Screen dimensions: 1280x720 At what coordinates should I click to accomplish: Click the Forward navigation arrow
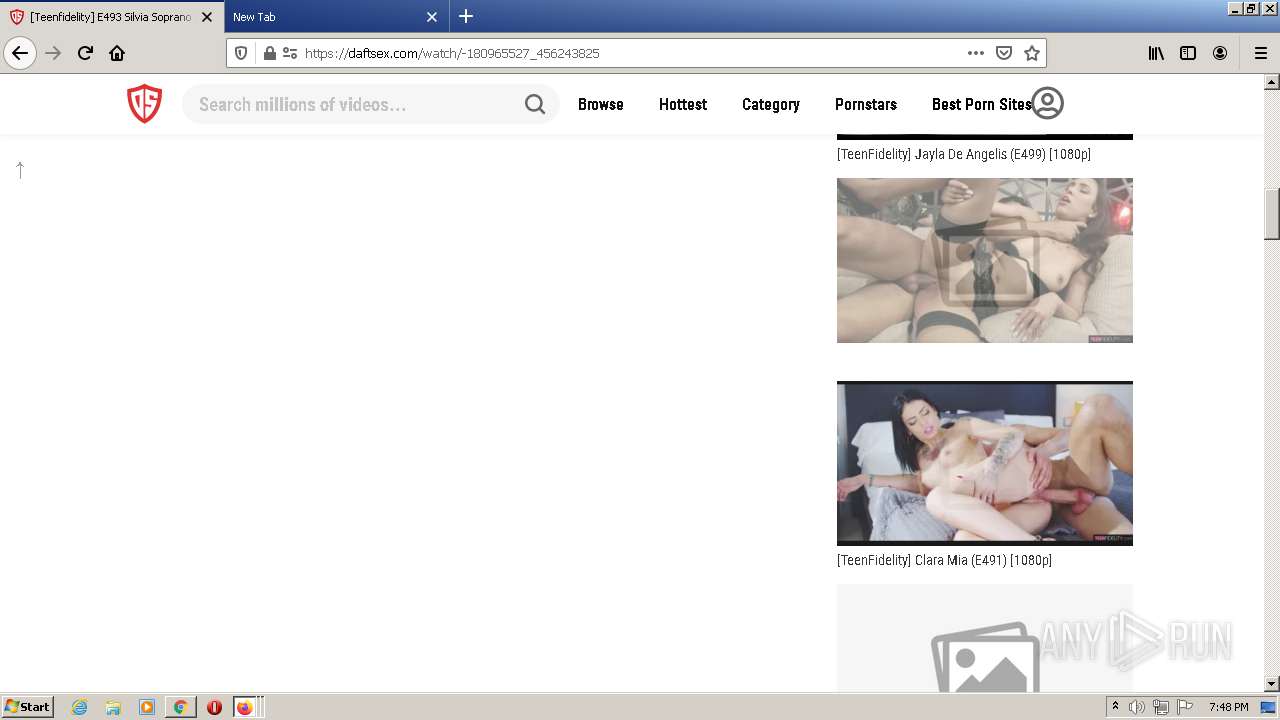click(54, 53)
